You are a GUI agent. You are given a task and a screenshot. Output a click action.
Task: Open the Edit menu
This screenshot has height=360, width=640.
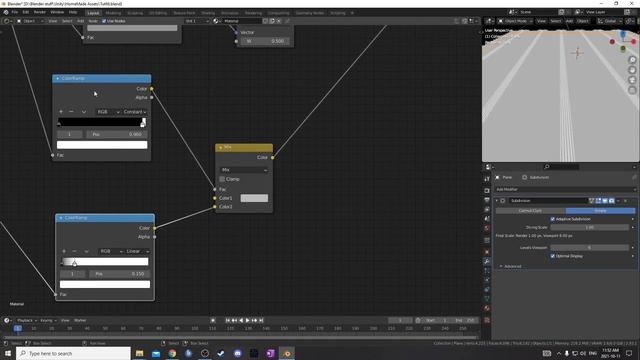26,12
